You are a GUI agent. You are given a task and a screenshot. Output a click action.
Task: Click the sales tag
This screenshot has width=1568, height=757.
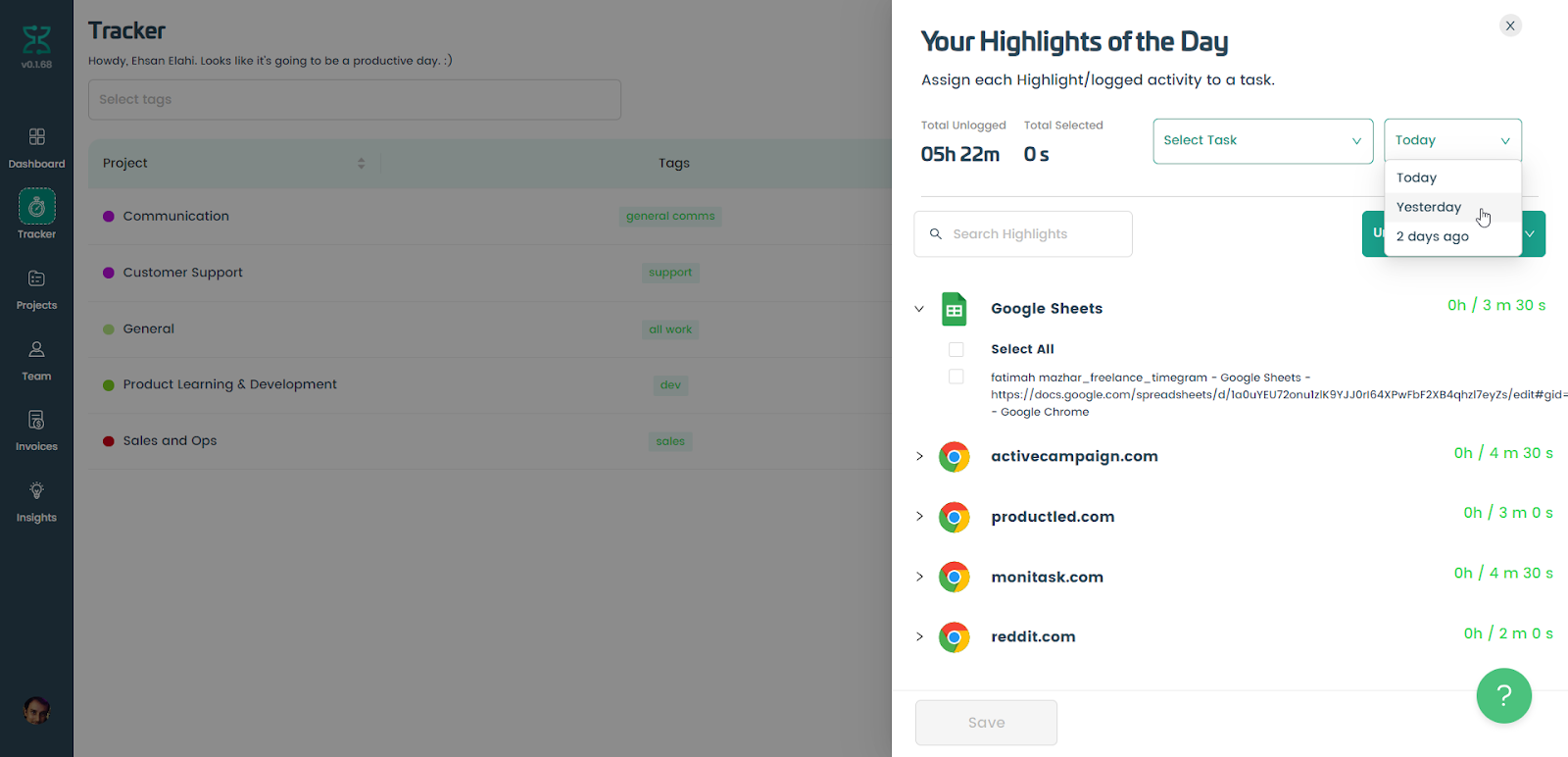pyautogui.click(x=670, y=441)
